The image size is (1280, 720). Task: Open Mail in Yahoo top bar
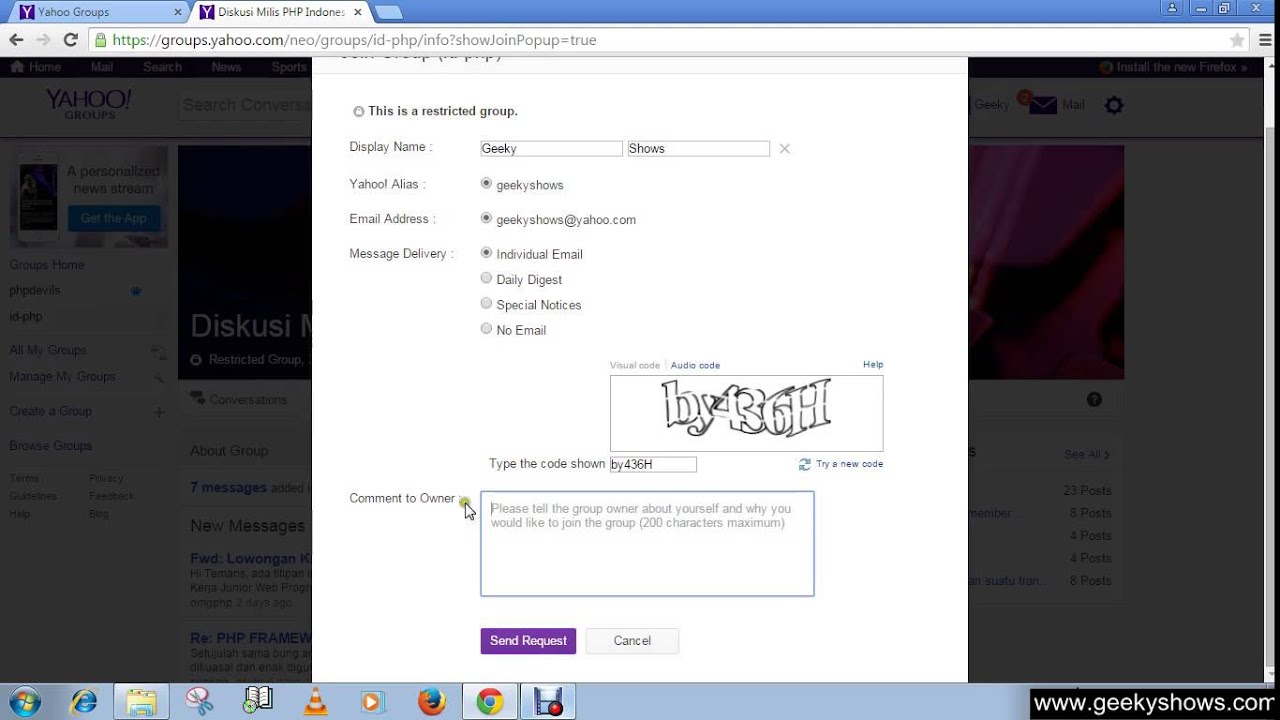point(101,67)
